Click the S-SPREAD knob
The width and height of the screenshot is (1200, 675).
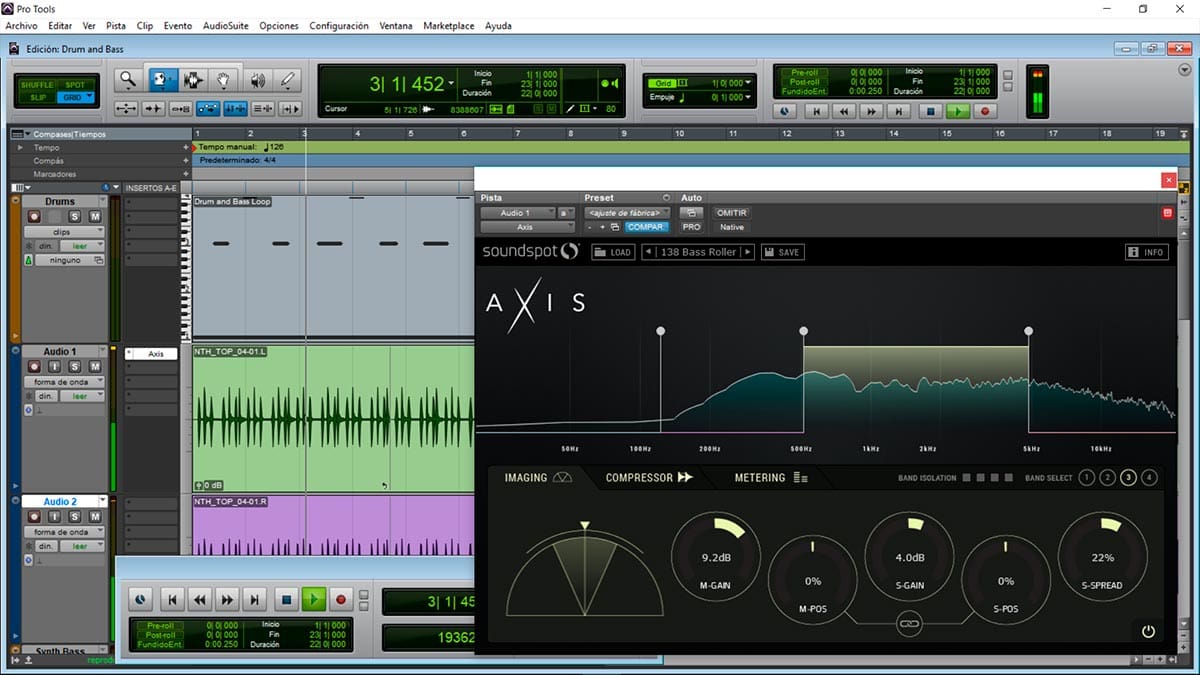pos(1103,558)
